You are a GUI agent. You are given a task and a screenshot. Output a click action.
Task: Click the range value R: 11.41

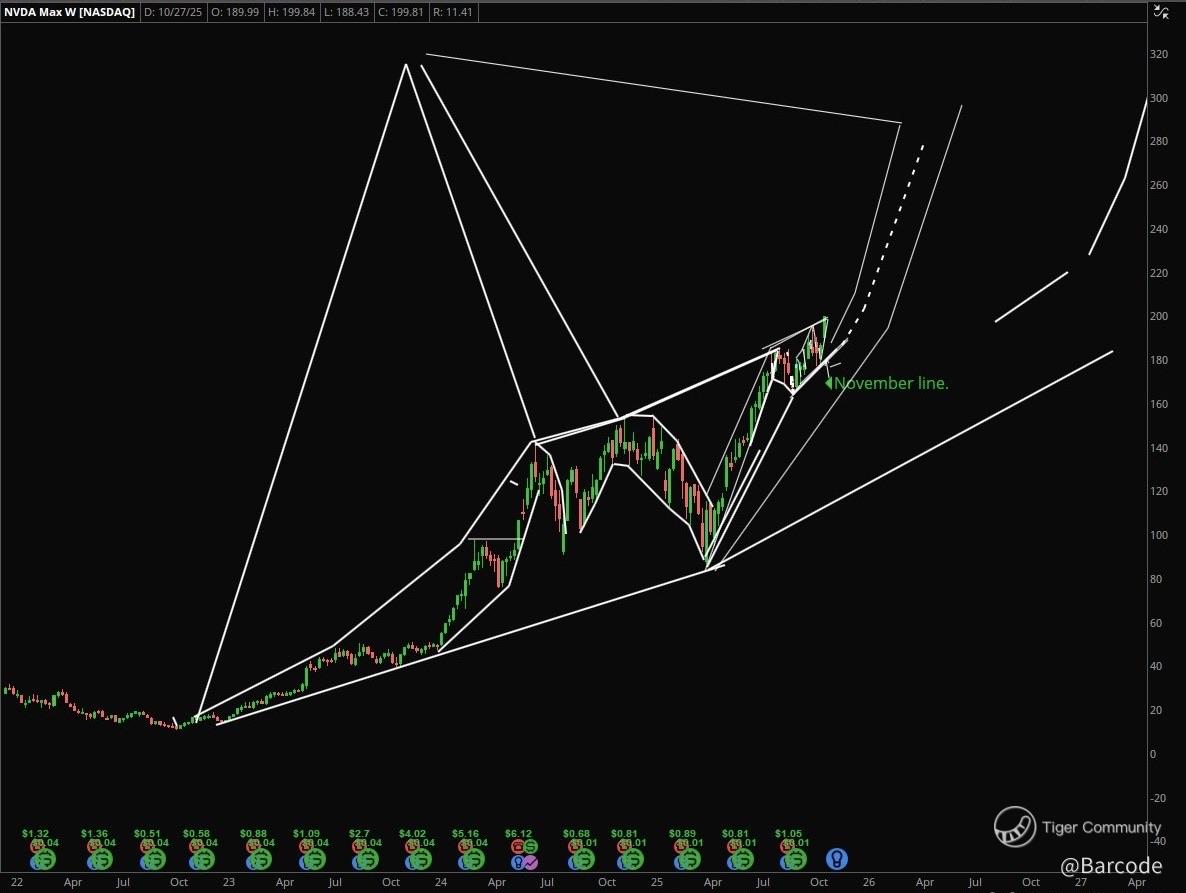click(x=453, y=12)
